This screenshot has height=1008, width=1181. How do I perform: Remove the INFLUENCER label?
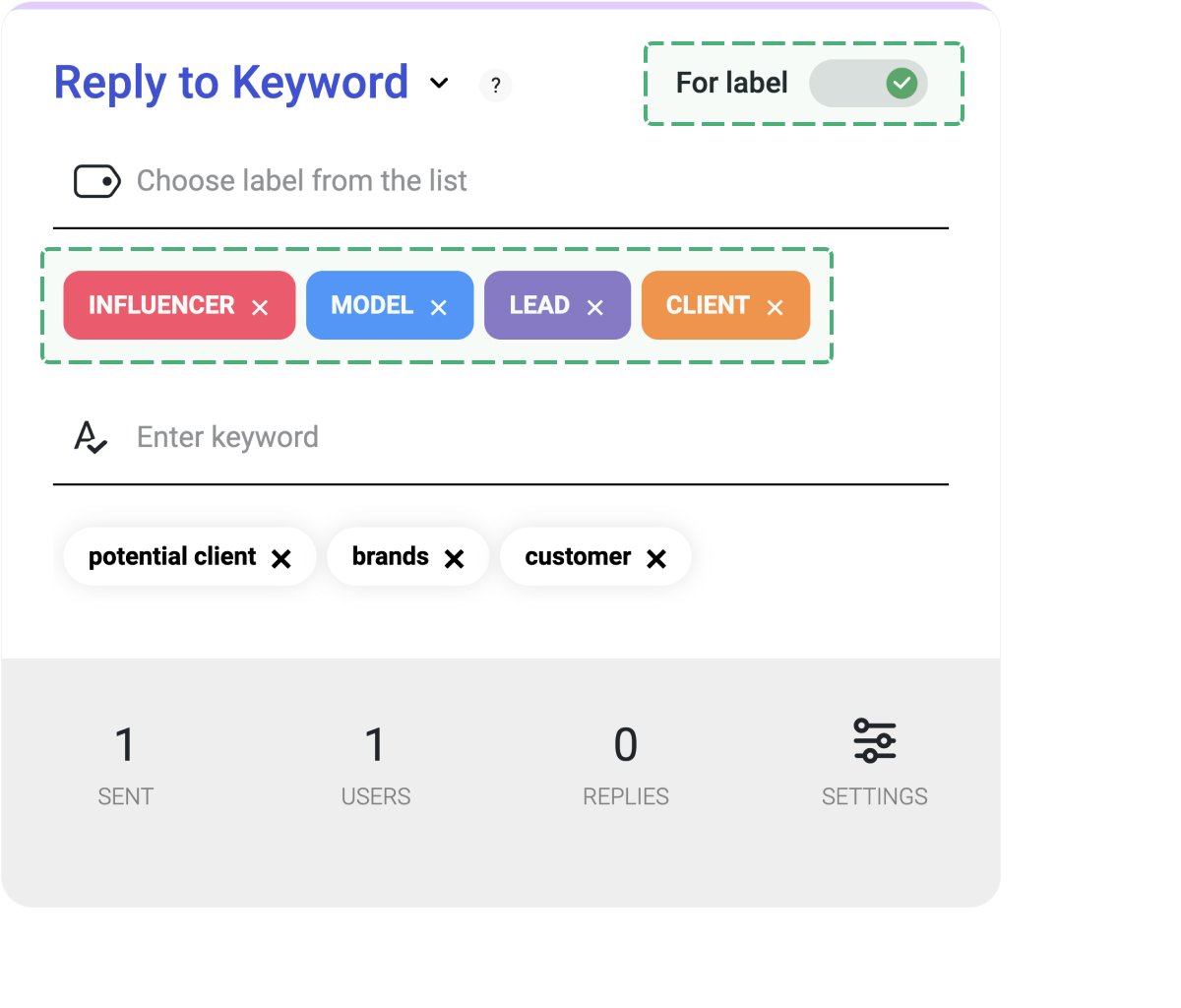tap(260, 307)
